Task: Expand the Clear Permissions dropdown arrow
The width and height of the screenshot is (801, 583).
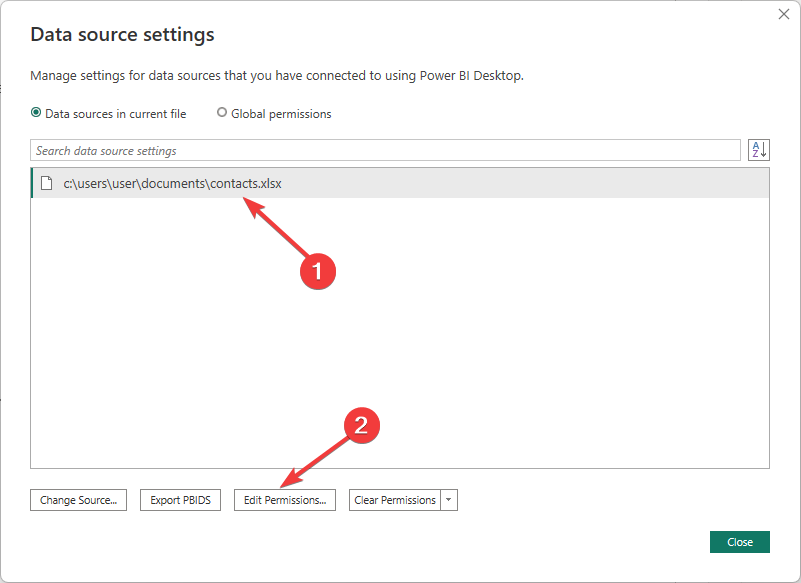Action: click(x=449, y=500)
